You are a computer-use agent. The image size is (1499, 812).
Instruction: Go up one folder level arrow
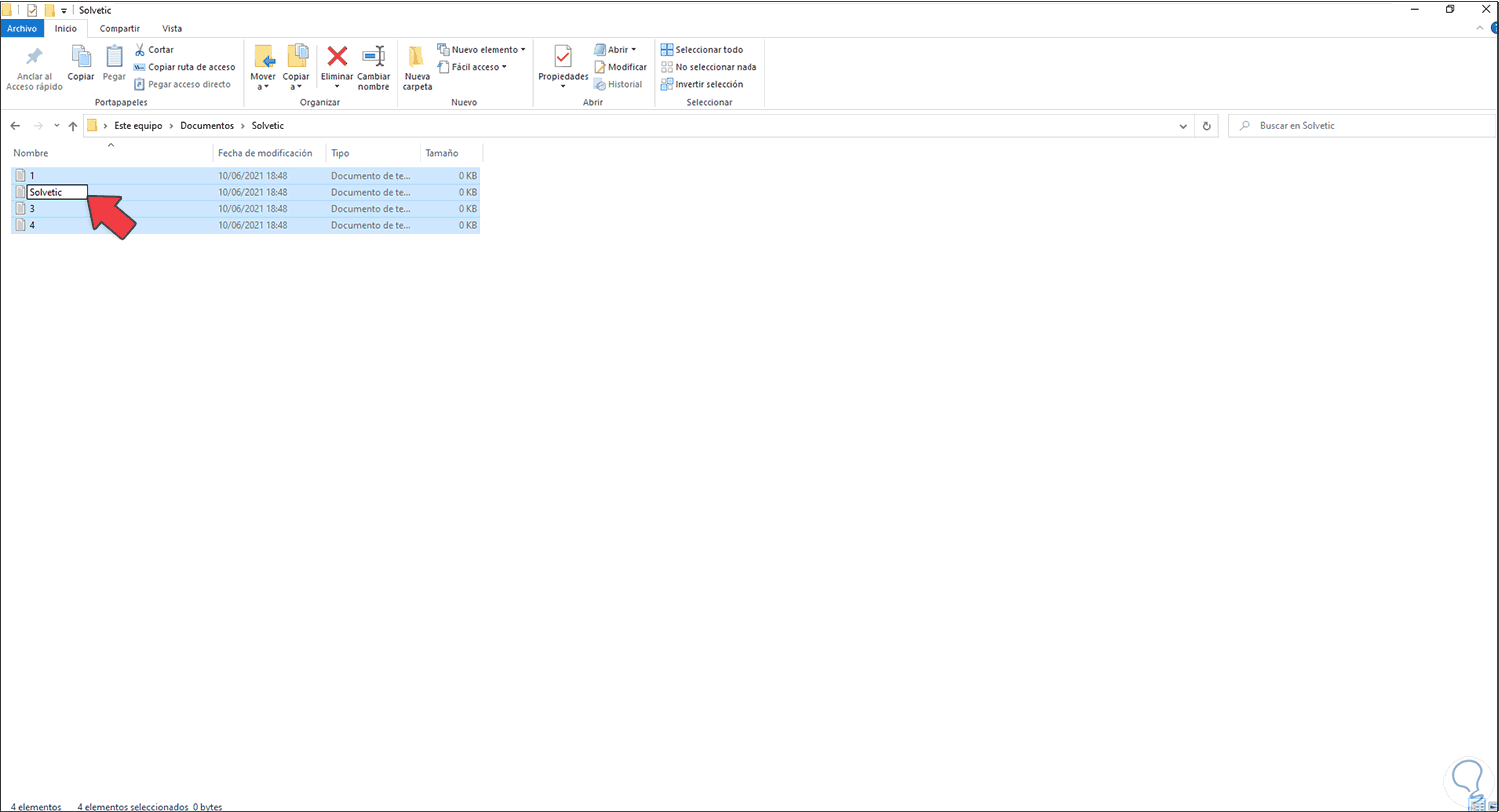click(73, 126)
